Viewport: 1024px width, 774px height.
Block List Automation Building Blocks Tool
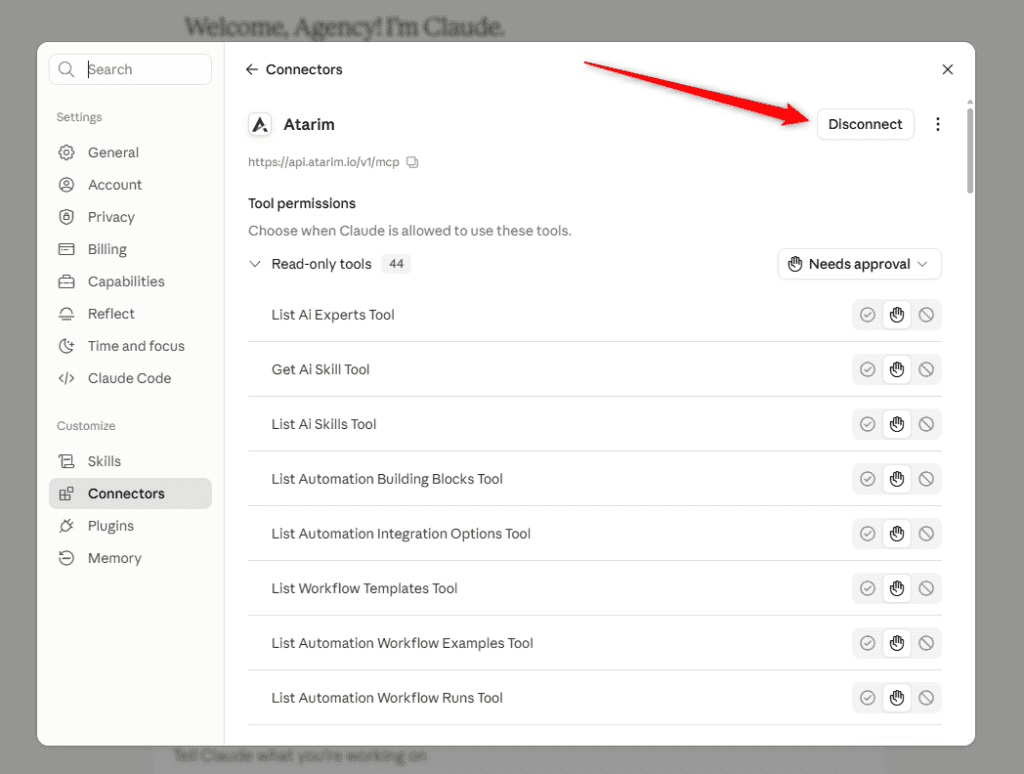[x=926, y=479]
